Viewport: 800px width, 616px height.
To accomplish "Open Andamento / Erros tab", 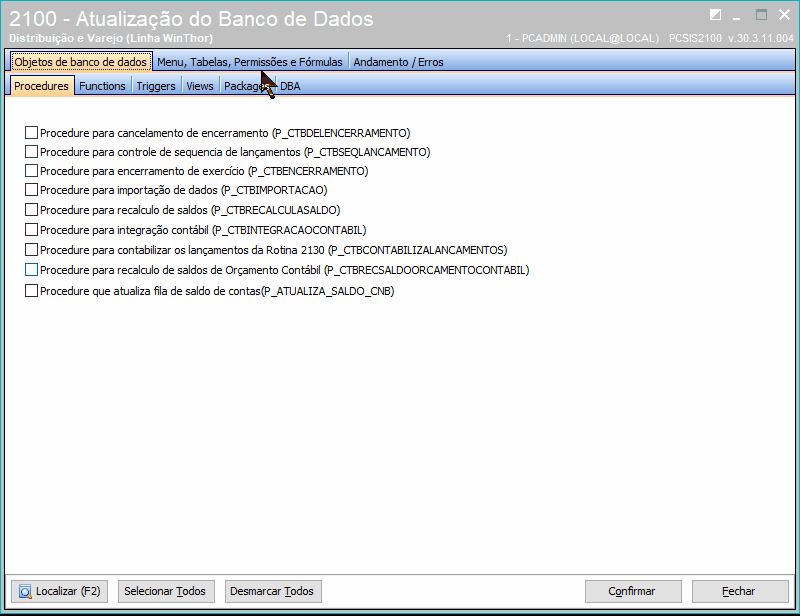I will [x=398, y=62].
